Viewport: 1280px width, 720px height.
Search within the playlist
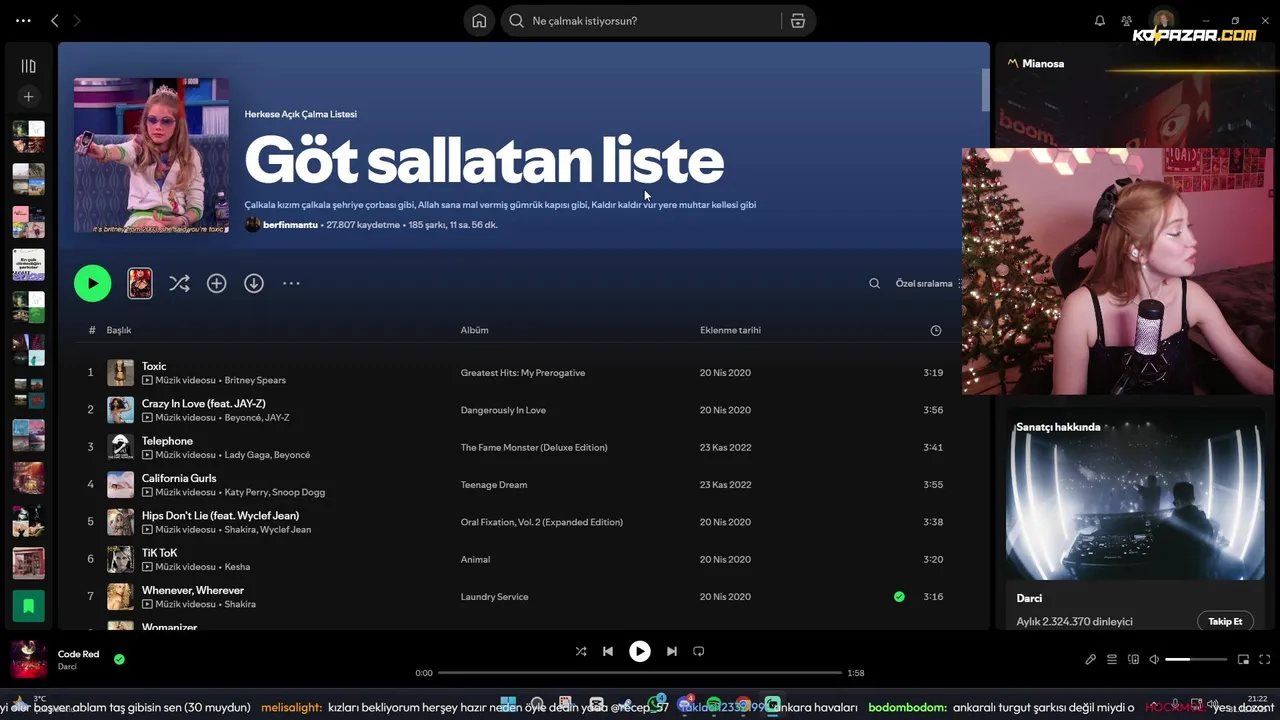tap(874, 284)
